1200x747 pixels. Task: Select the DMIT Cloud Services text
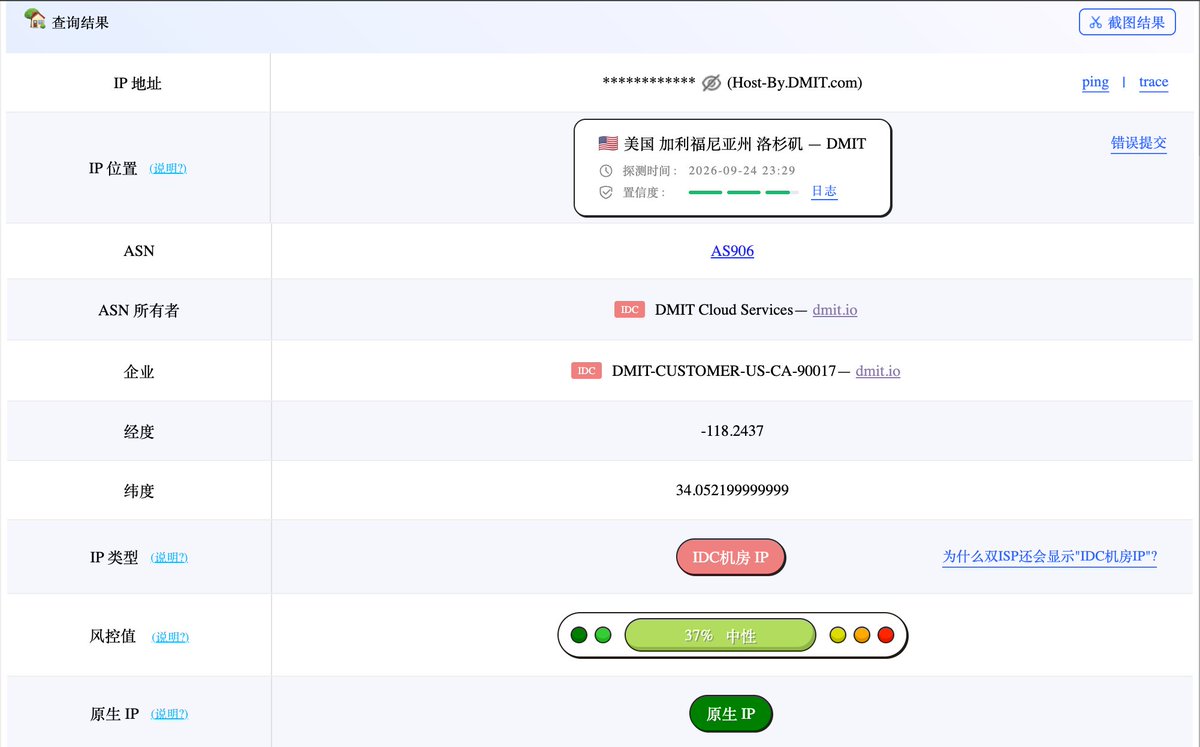[724, 310]
